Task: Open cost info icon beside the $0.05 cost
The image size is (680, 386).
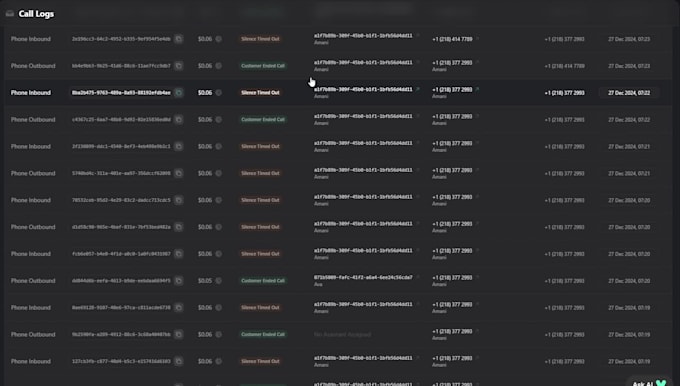Action: [x=219, y=281]
